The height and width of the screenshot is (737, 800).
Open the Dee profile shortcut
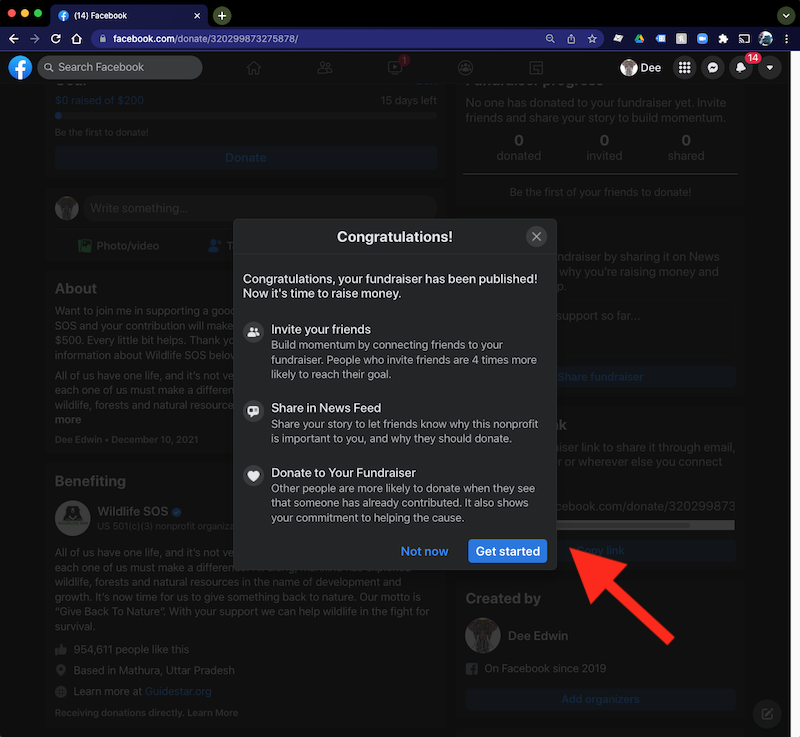point(641,68)
